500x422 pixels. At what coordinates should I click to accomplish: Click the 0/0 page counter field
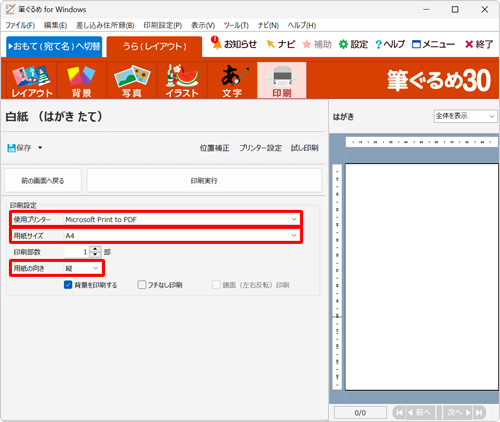coord(360,413)
